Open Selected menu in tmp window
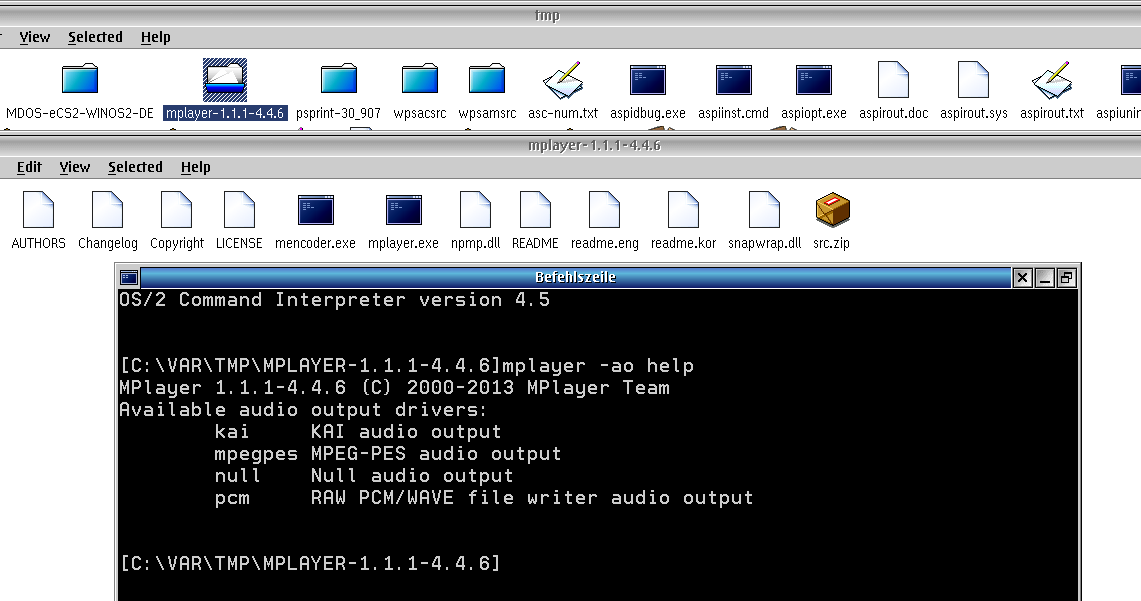 pyautogui.click(x=95, y=37)
